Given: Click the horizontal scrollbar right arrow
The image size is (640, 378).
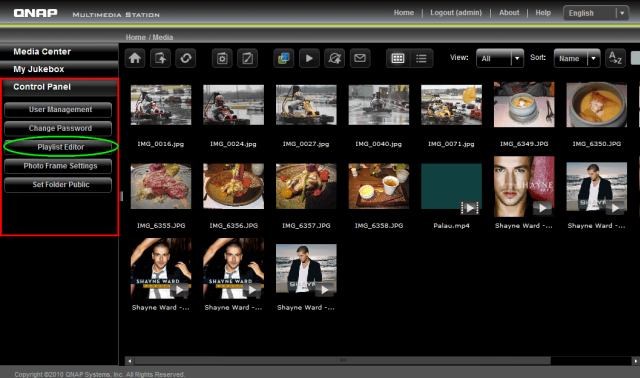Looking at the screenshot, I should pos(636,361).
